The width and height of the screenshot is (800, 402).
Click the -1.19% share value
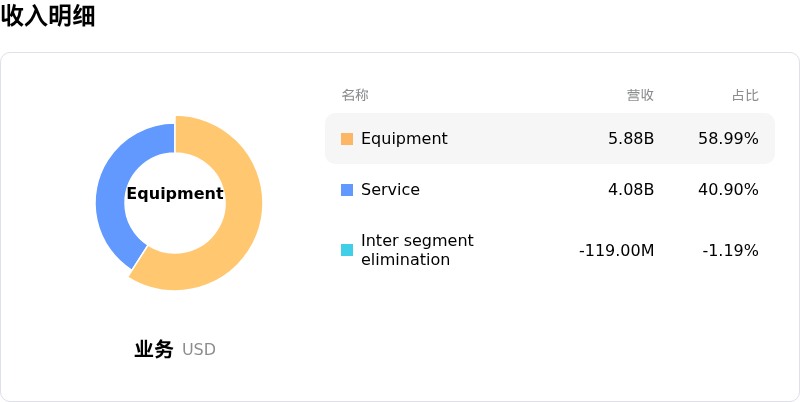tap(730, 250)
